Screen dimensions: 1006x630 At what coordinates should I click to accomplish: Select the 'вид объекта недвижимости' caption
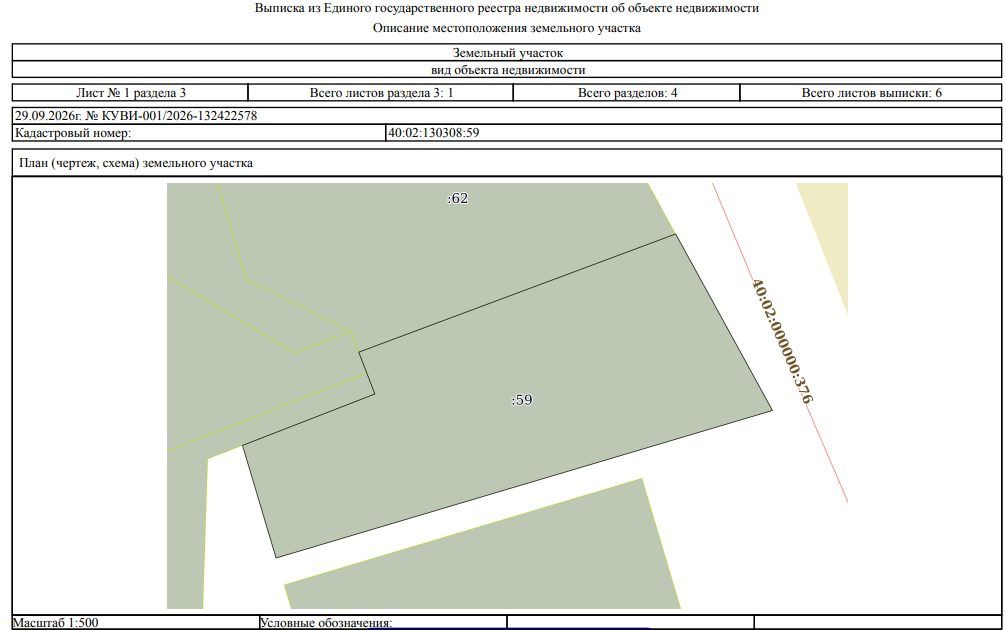[x=507, y=70]
